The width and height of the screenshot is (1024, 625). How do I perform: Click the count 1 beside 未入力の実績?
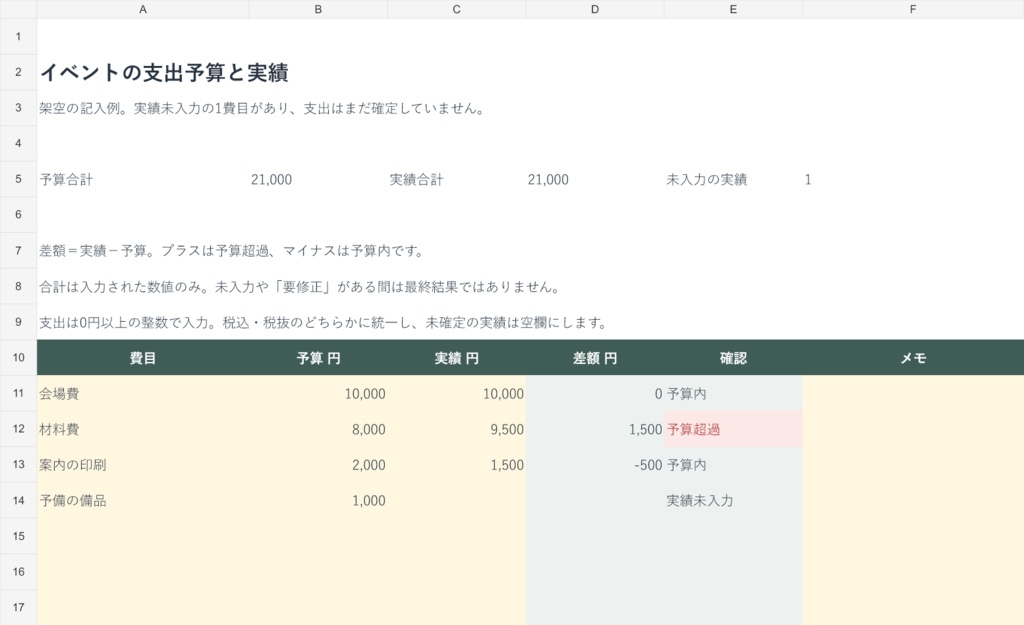pyautogui.click(x=808, y=180)
